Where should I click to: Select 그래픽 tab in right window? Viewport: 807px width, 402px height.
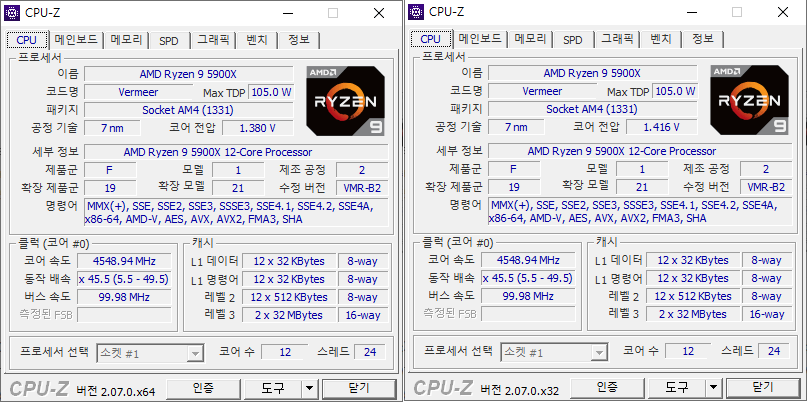pyautogui.click(x=618, y=40)
